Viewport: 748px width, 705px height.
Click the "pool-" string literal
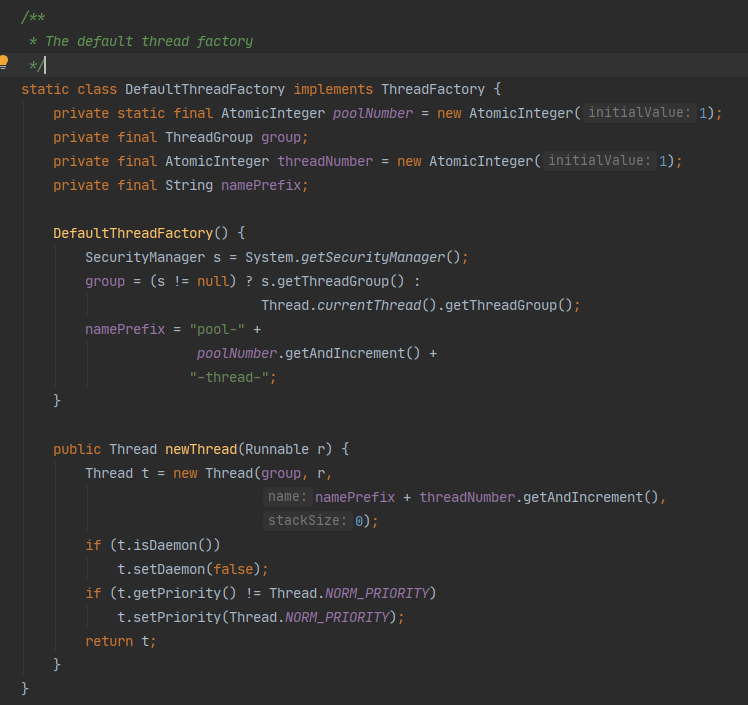point(217,330)
